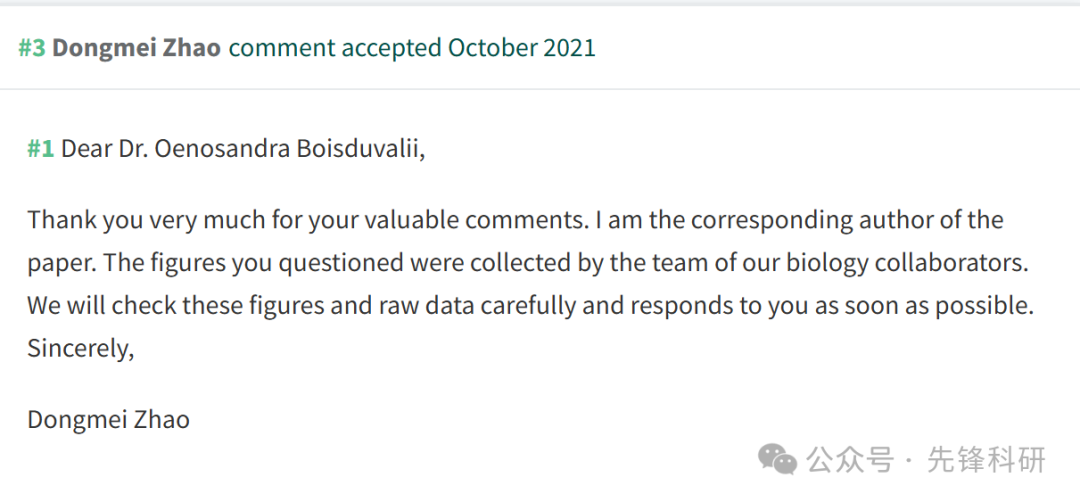
Task: Select author name Dongmei Zhao in header
Action: coord(136,48)
